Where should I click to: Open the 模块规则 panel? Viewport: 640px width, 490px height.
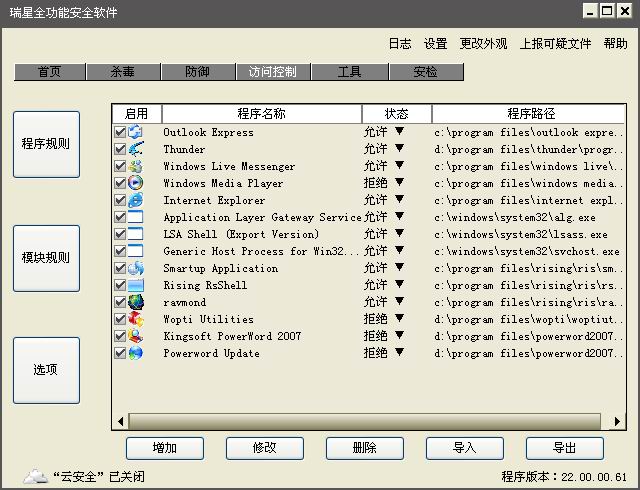point(47,258)
